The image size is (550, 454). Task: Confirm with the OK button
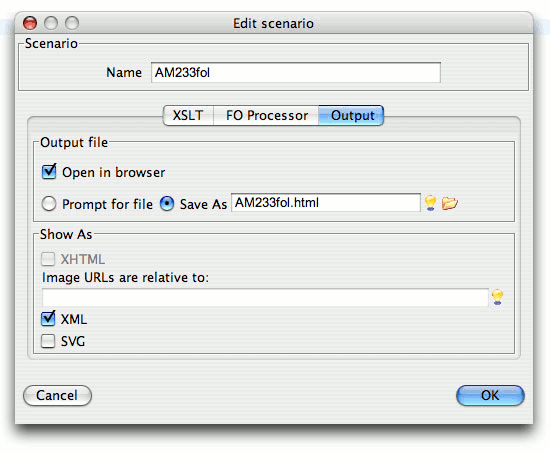tap(490, 395)
